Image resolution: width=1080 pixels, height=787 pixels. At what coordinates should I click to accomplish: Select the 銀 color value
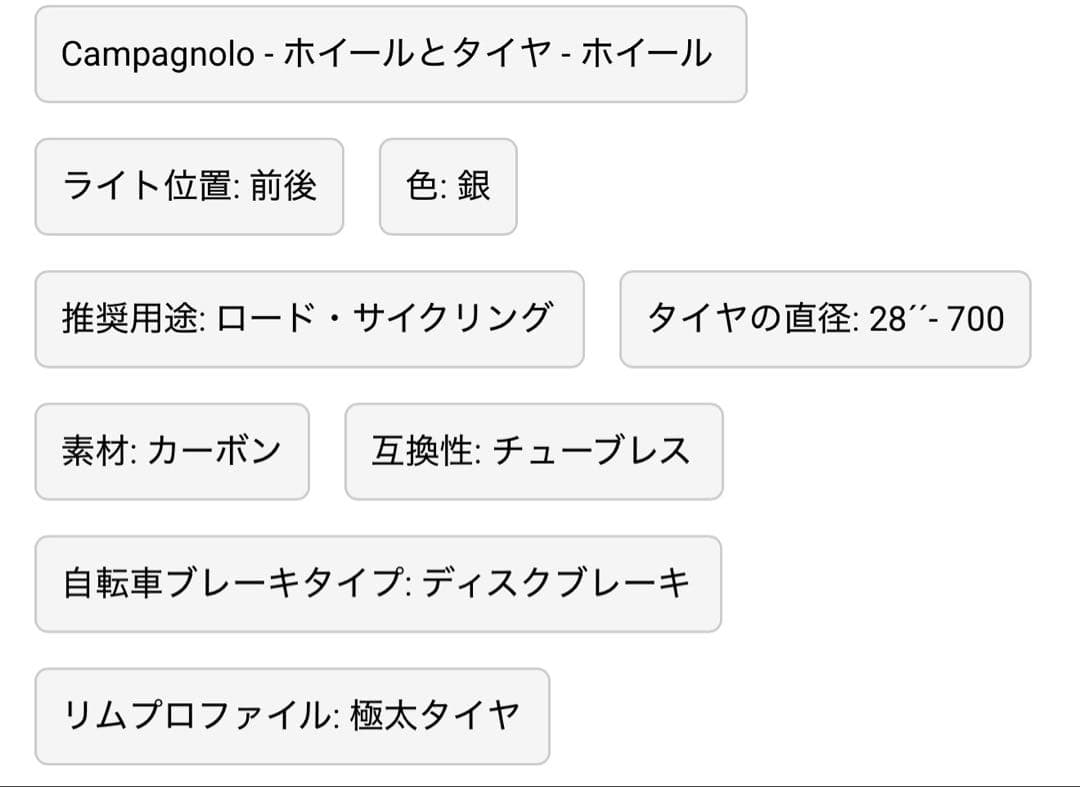pos(474,187)
